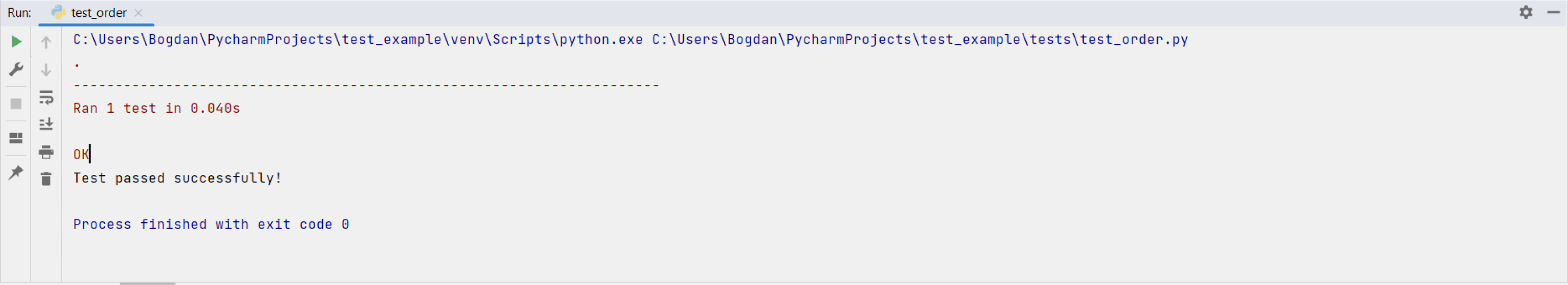The height and width of the screenshot is (285, 1568).
Task: Close the test_order run tab
Action: (x=139, y=13)
